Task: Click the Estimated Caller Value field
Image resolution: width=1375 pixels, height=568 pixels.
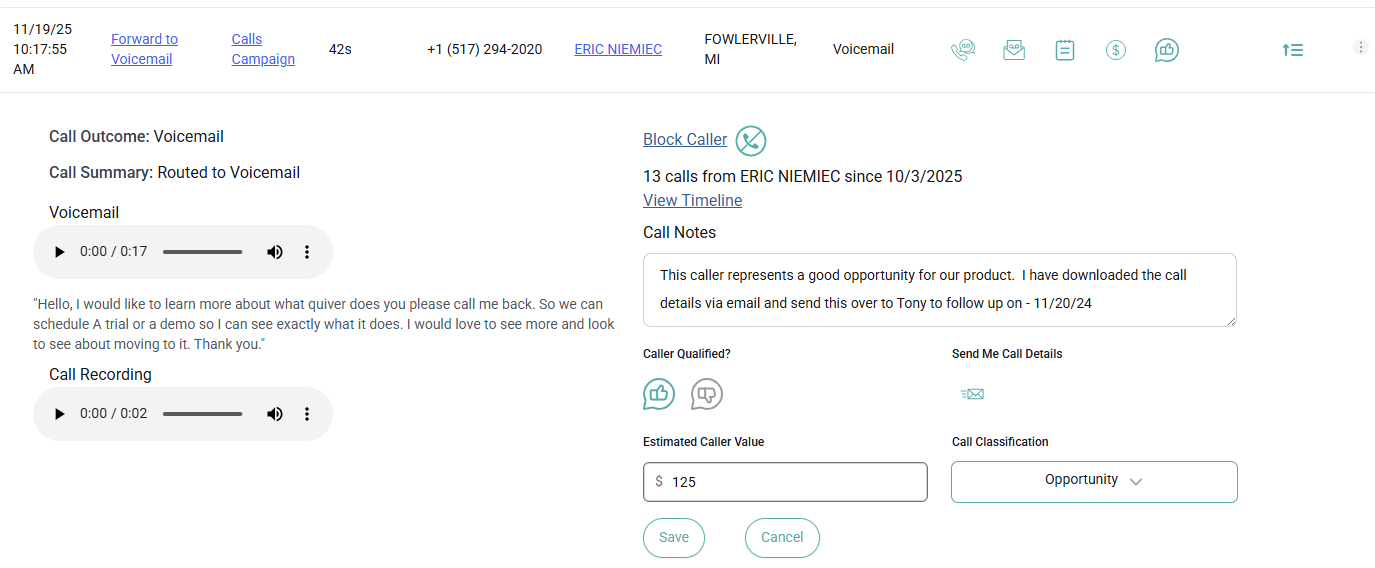Action: point(785,482)
